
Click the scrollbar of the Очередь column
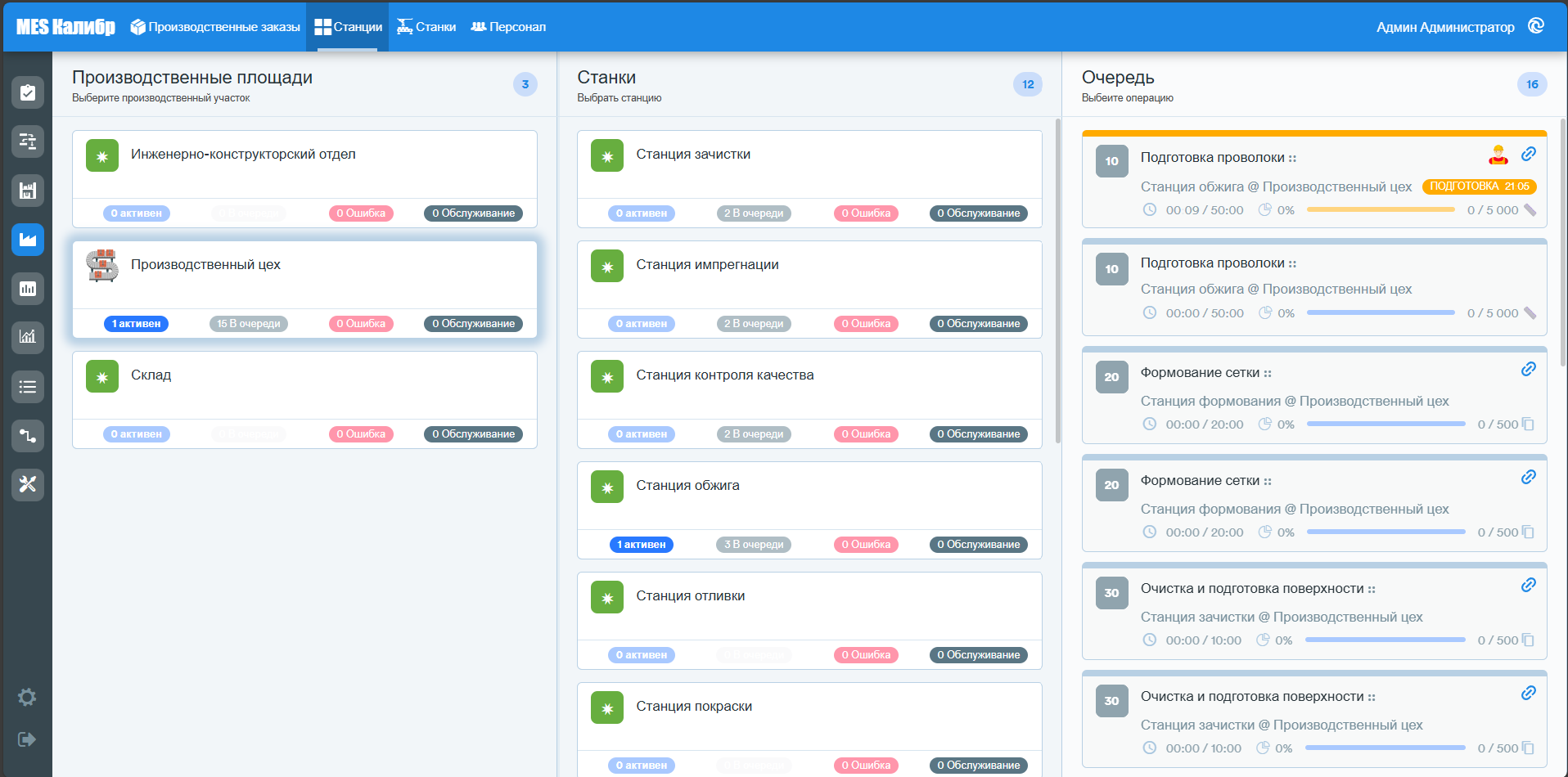click(1563, 242)
